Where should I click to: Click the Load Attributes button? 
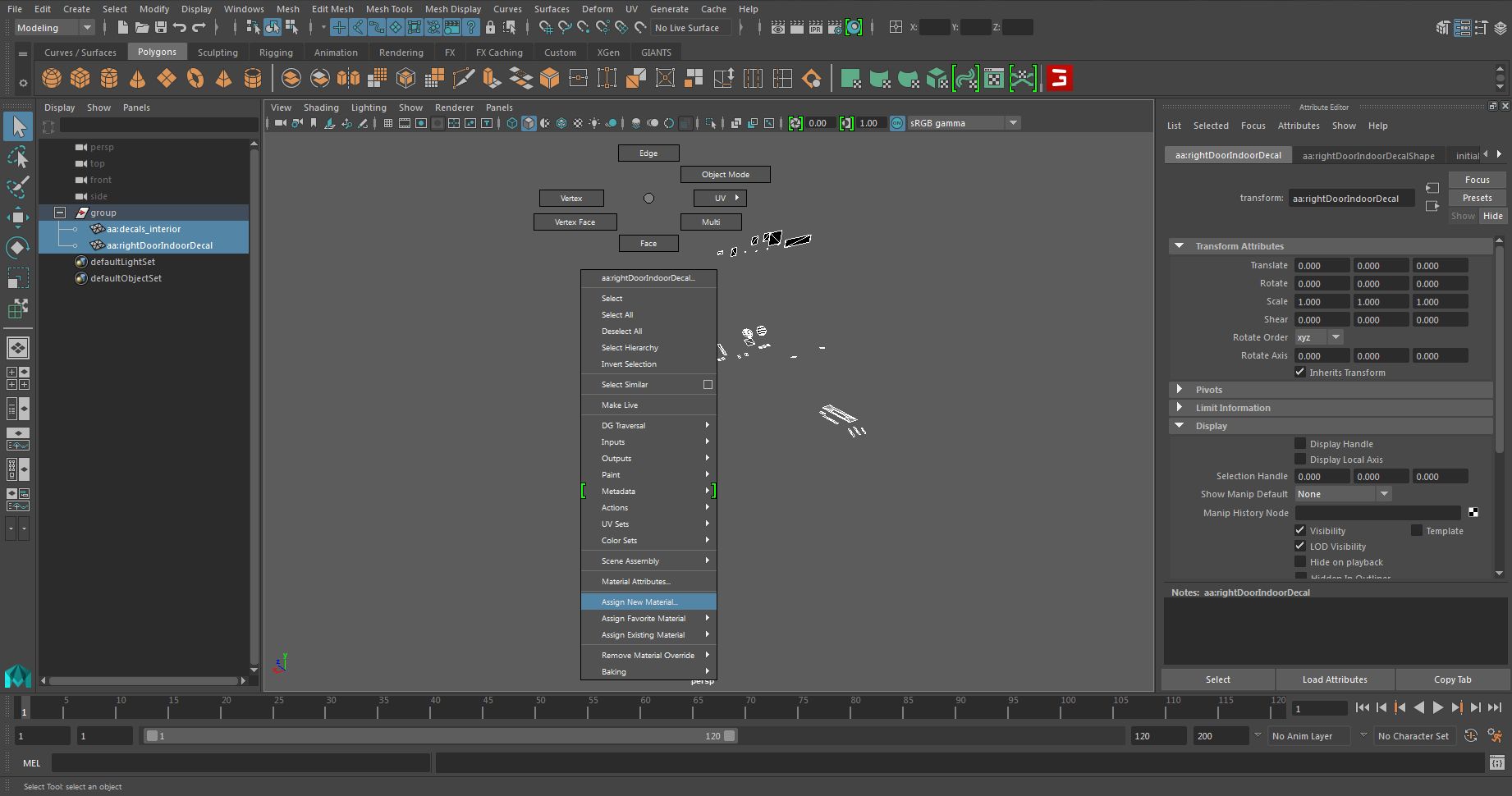click(x=1335, y=679)
